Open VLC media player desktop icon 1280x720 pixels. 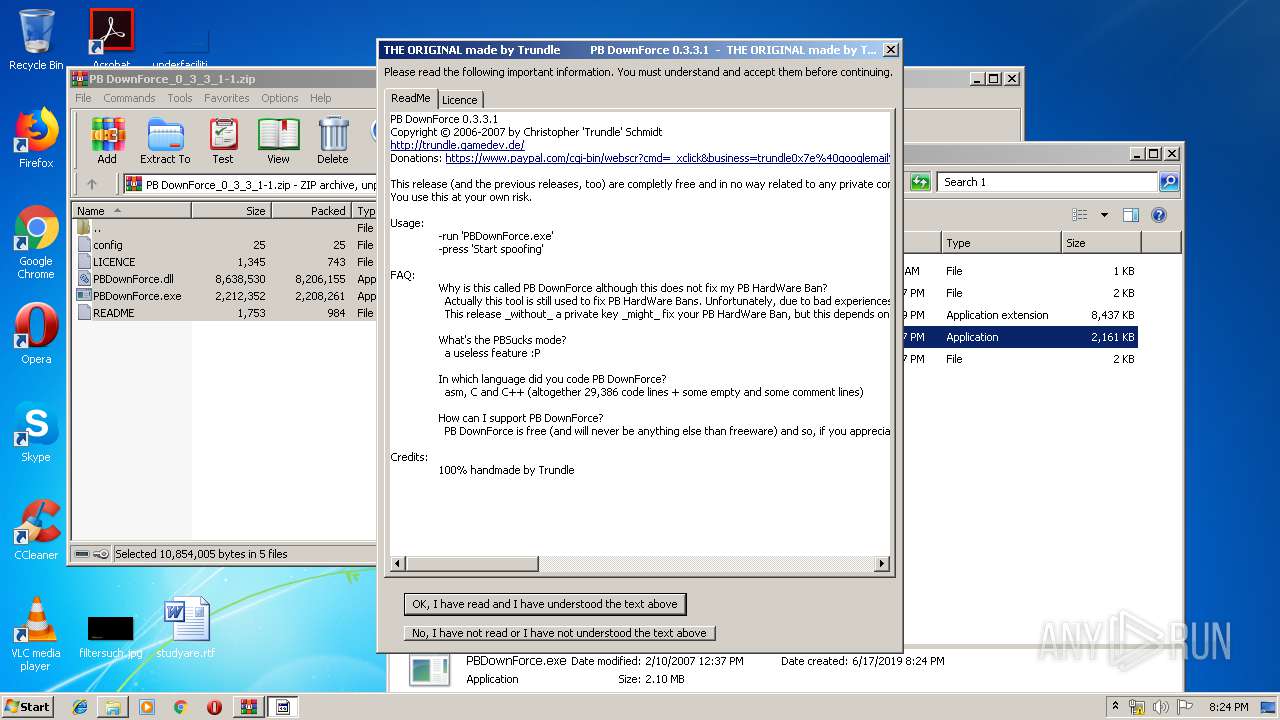[36, 634]
